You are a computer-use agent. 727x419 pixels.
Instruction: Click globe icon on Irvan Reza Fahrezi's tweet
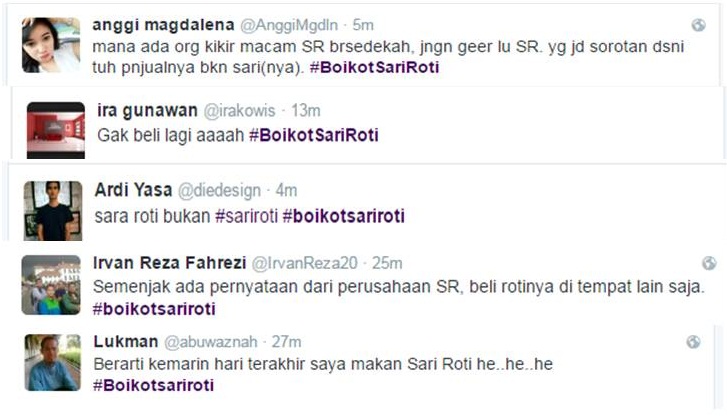pos(708,263)
